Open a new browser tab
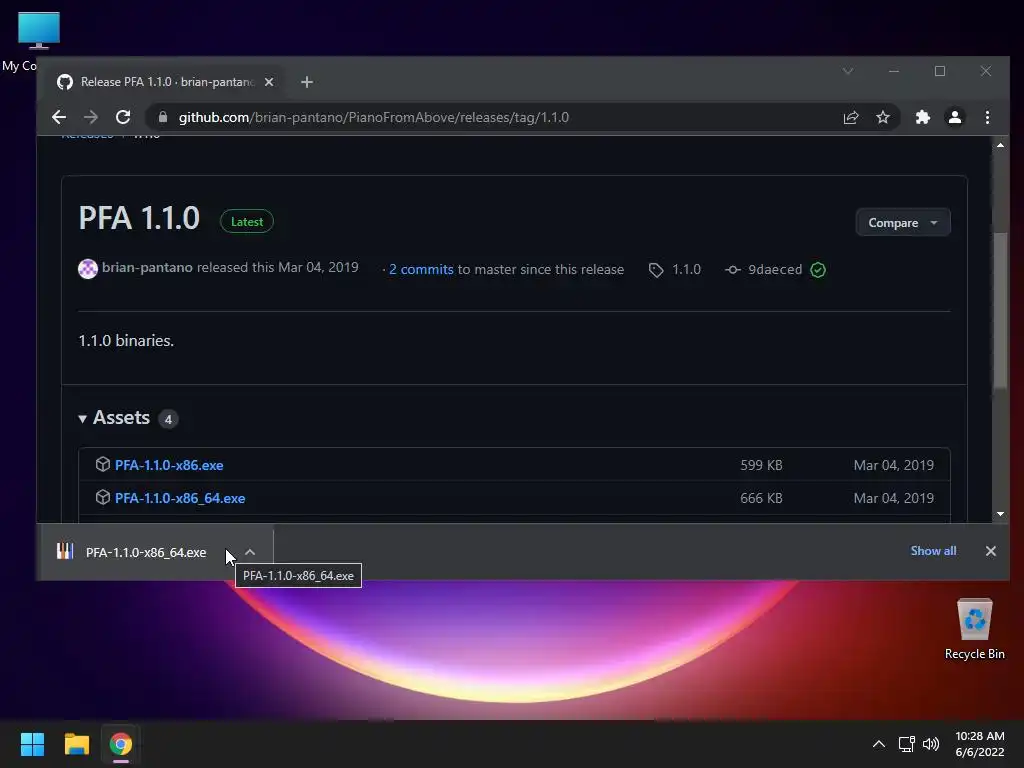 [x=307, y=82]
